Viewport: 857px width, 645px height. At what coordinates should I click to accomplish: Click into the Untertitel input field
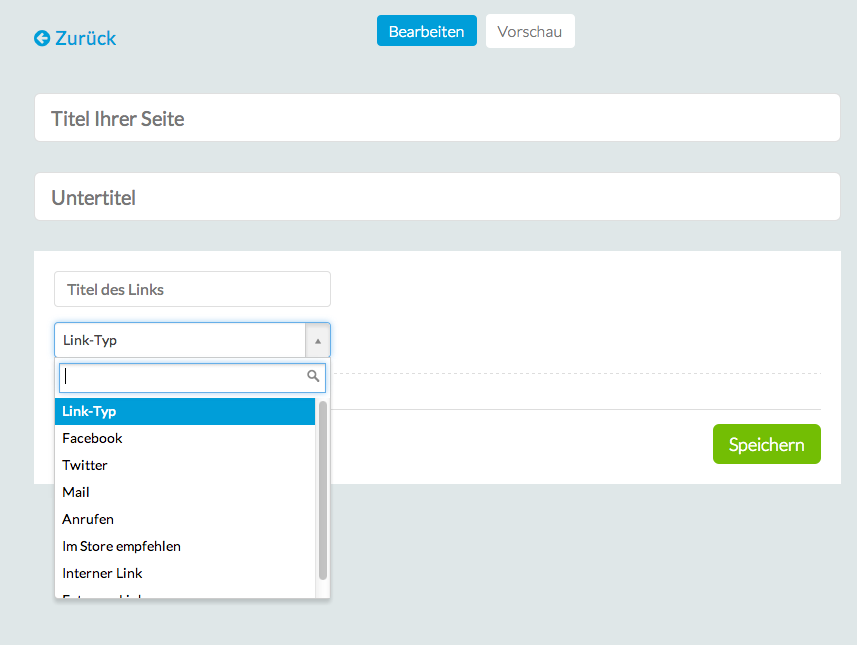(436, 197)
